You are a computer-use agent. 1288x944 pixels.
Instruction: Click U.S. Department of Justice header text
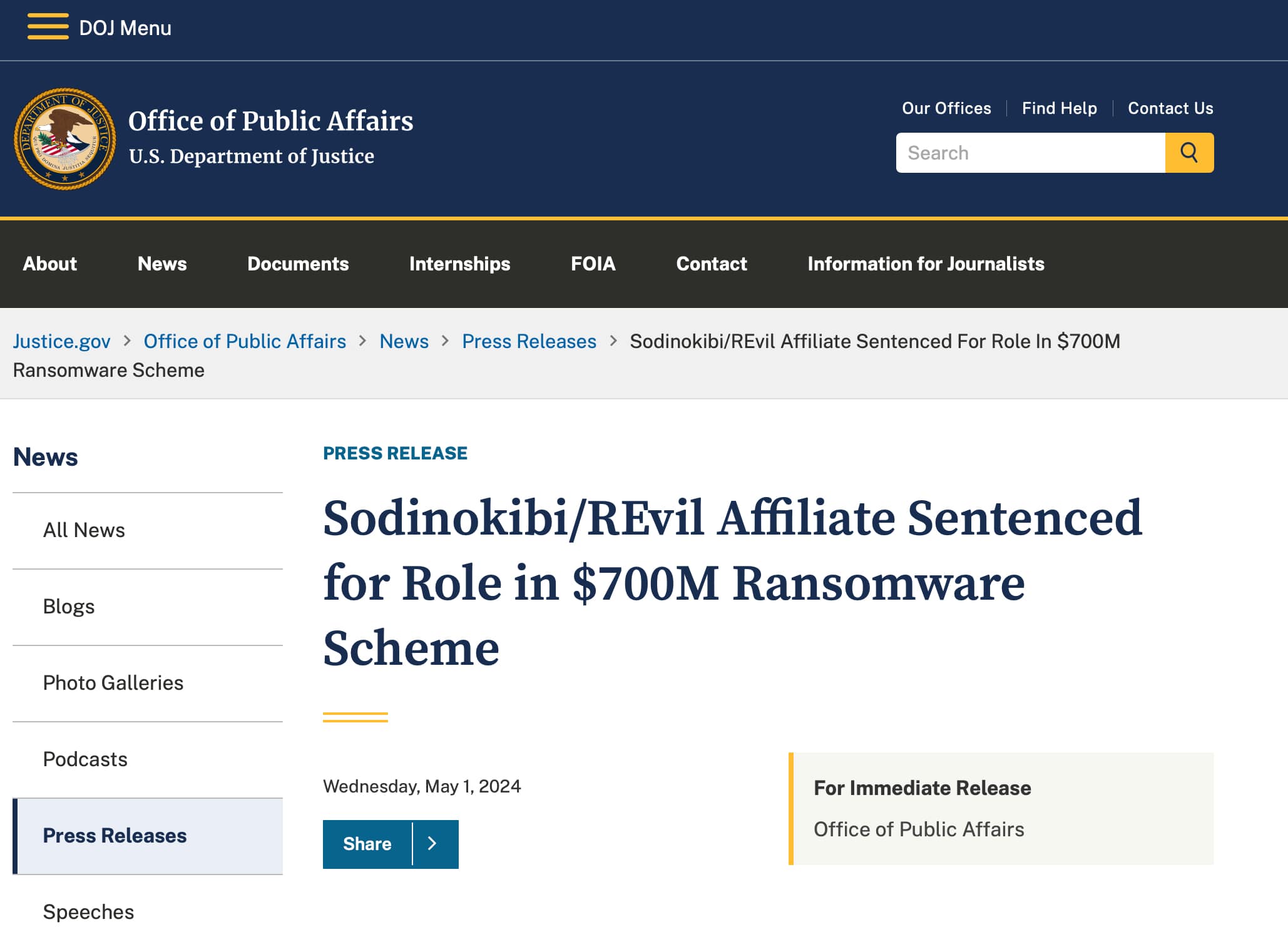click(252, 156)
